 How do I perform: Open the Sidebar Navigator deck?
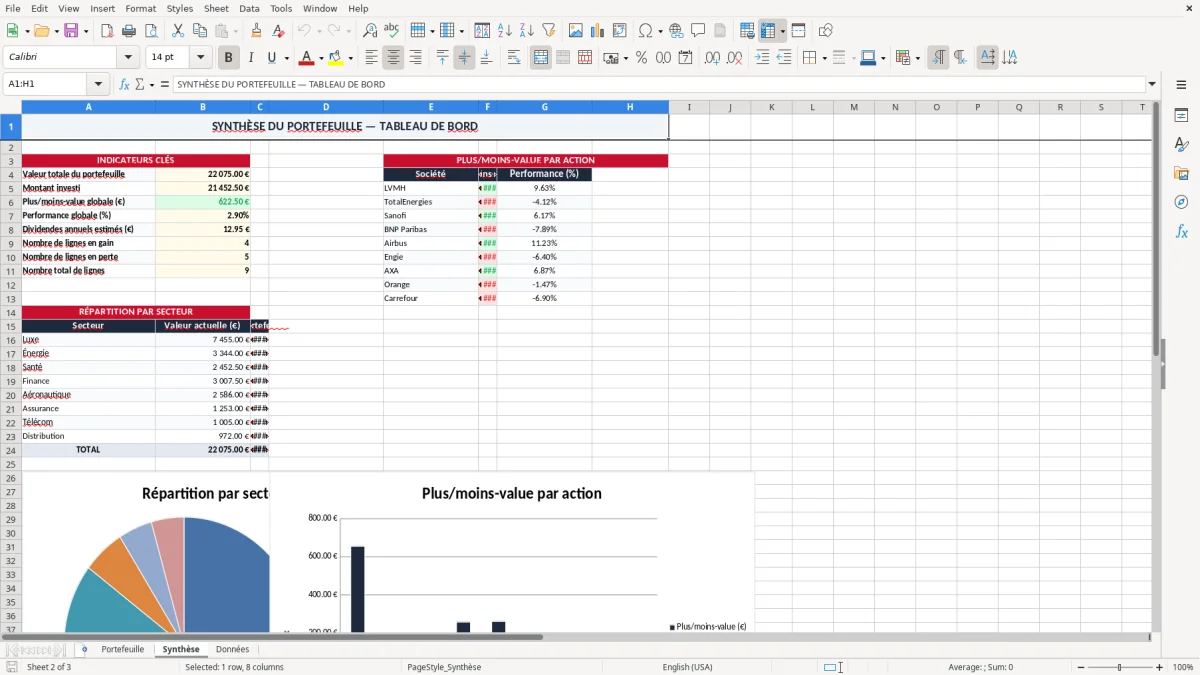click(1181, 202)
